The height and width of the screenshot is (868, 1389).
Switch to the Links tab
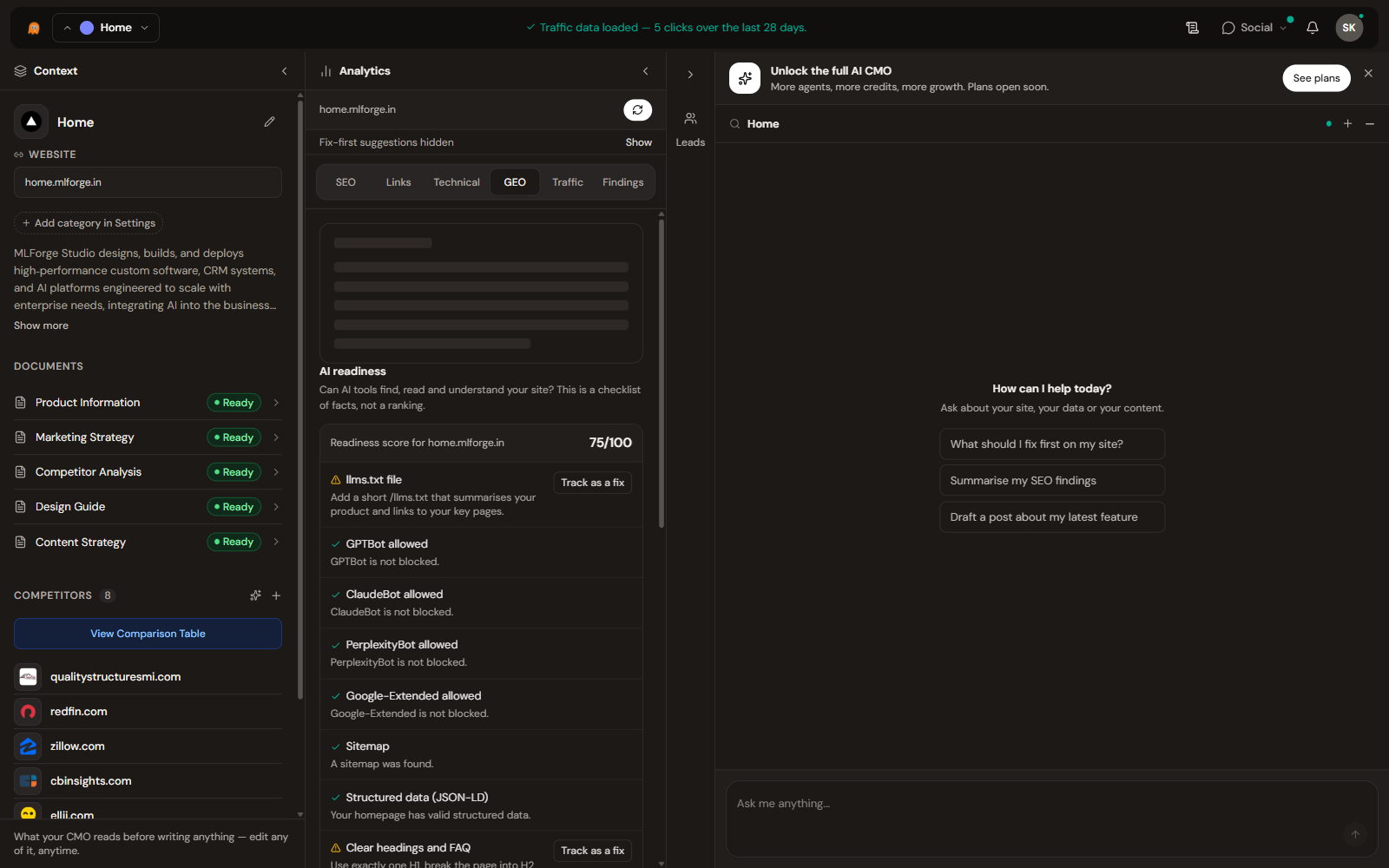point(398,182)
